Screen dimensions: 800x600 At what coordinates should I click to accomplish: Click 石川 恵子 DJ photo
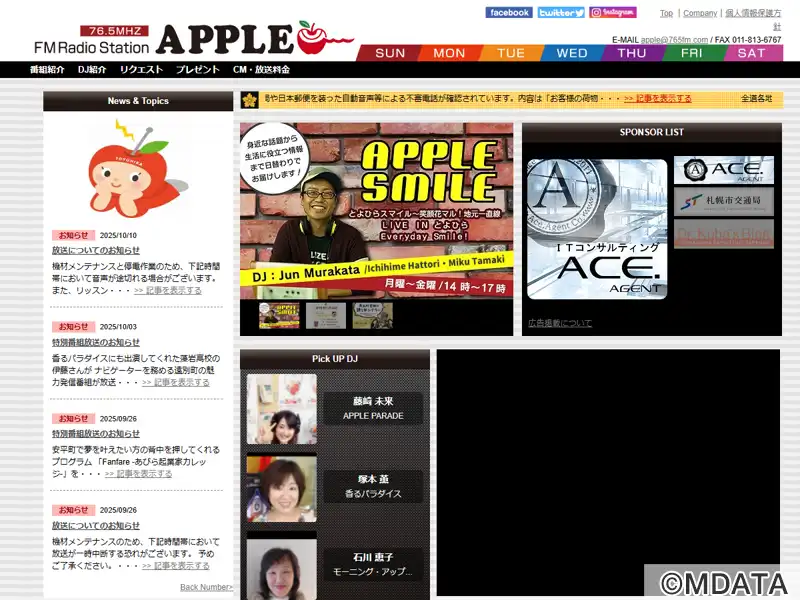pyautogui.click(x=282, y=567)
